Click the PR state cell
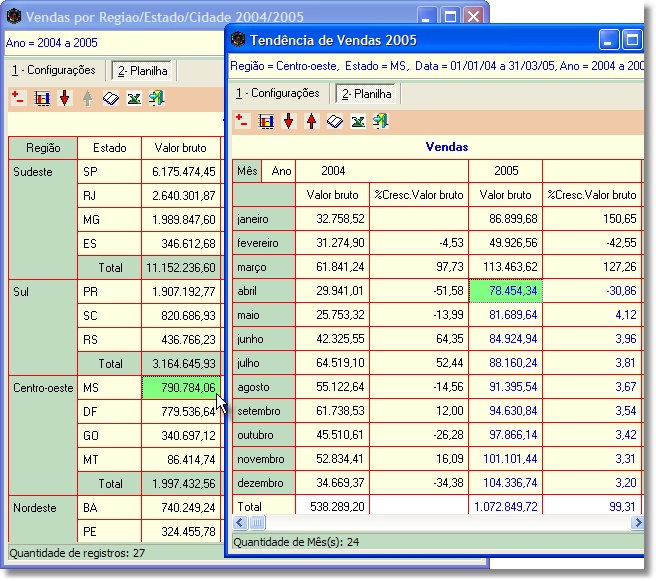Screen dimensions: 656x581 pyautogui.click(x=110, y=292)
